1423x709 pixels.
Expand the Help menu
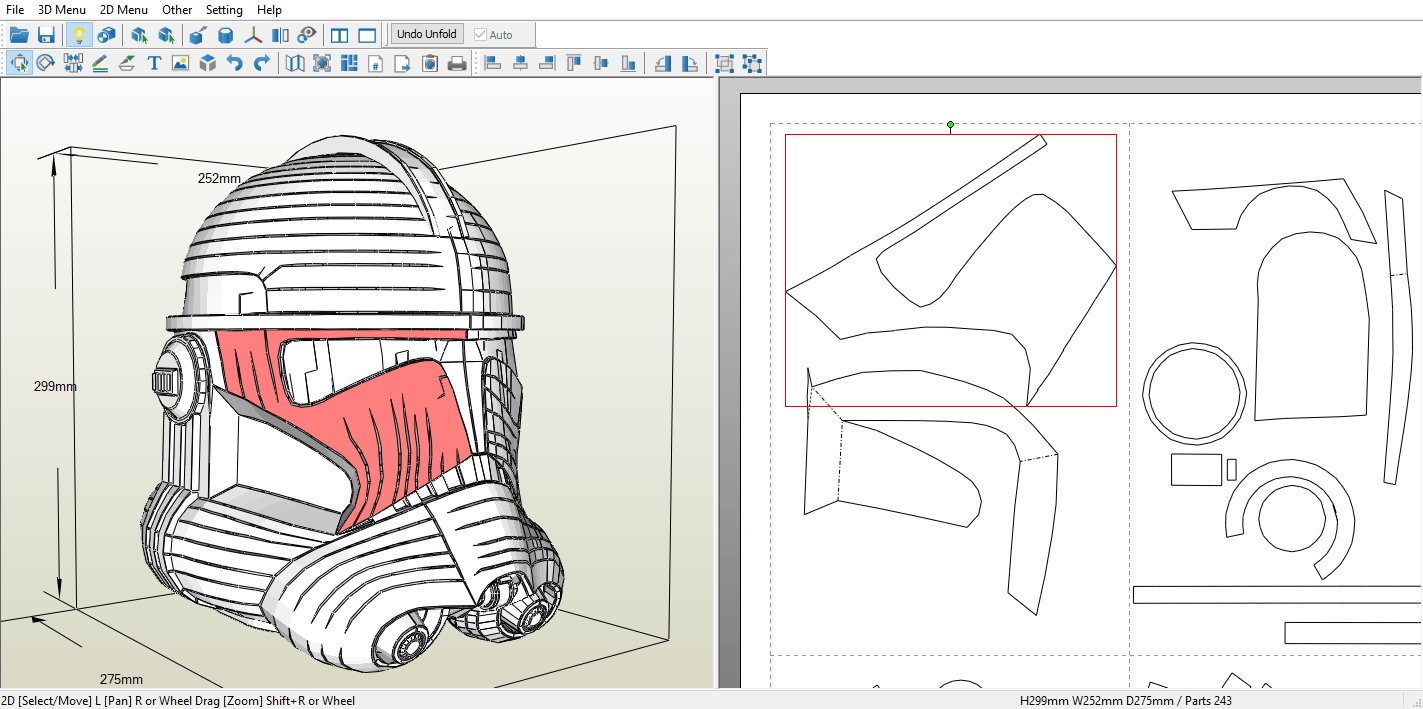pos(269,9)
